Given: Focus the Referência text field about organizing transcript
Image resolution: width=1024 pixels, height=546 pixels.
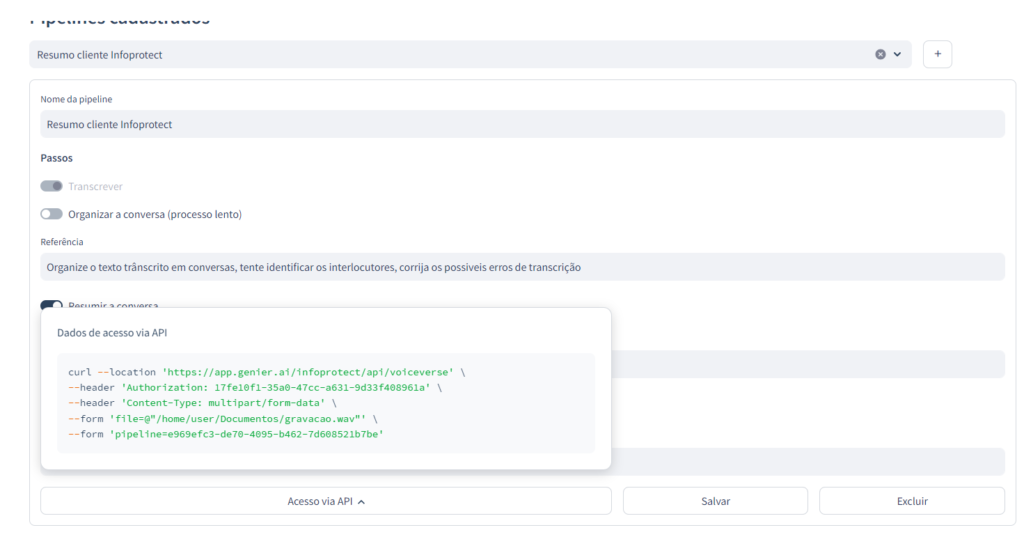Looking at the screenshot, I should 522,267.
